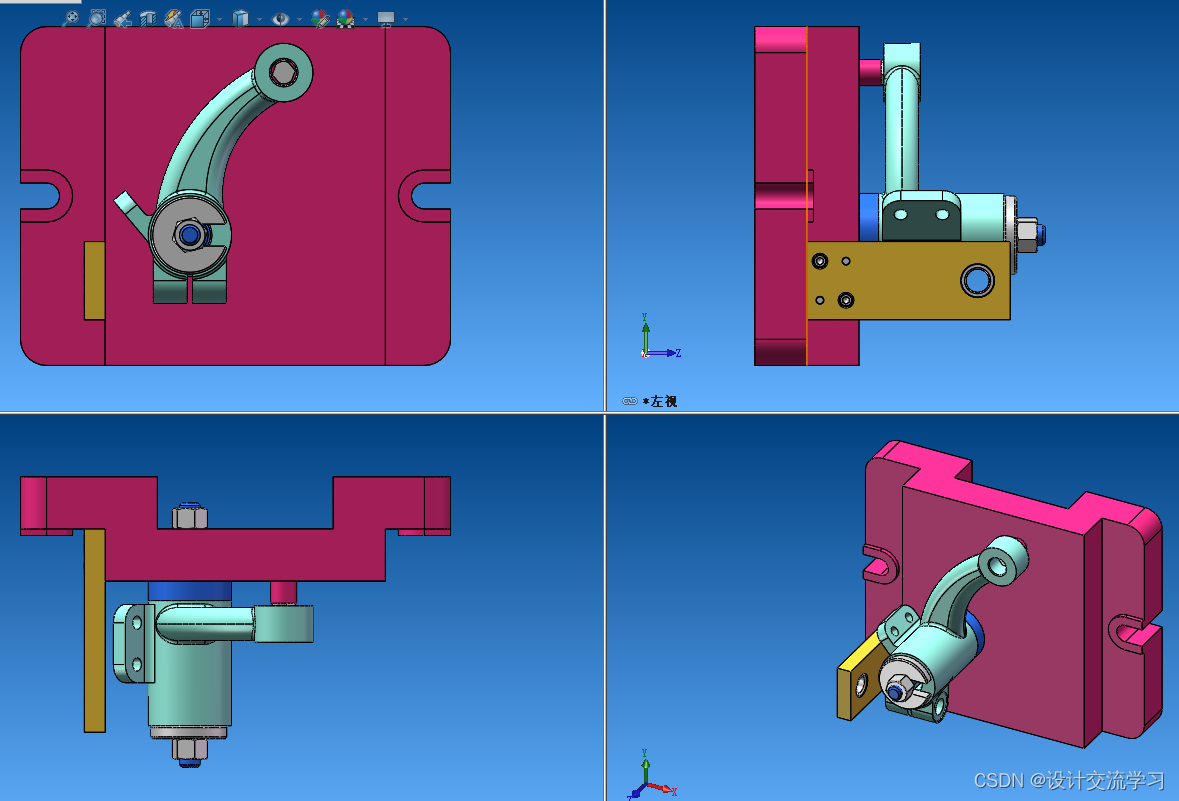Select the Zoom to Area tool
This screenshot has height=801, width=1179.
click(x=96, y=18)
